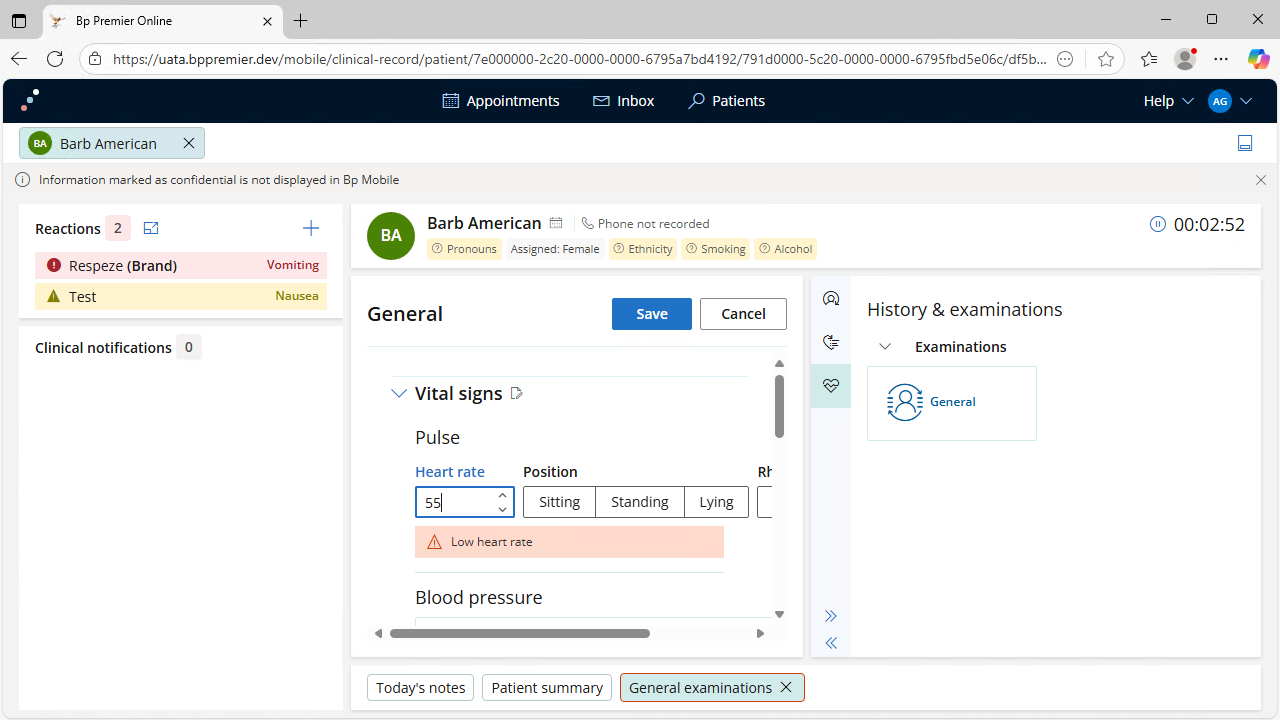Go to Appointments in top navigation
Screen dimensions: 1280x720
click(x=501, y=101)
